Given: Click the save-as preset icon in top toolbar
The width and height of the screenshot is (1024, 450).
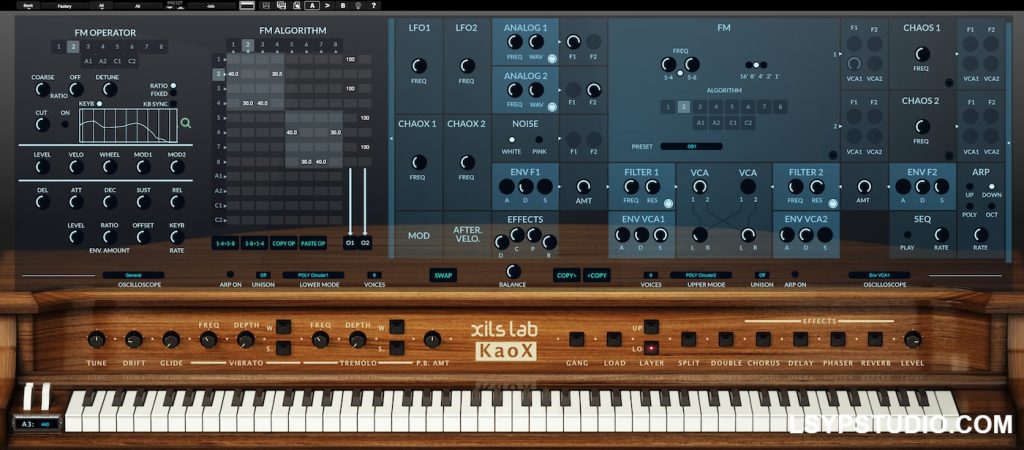Looking at the screenshot, I should pyautogui.click(x=281, y=5).
